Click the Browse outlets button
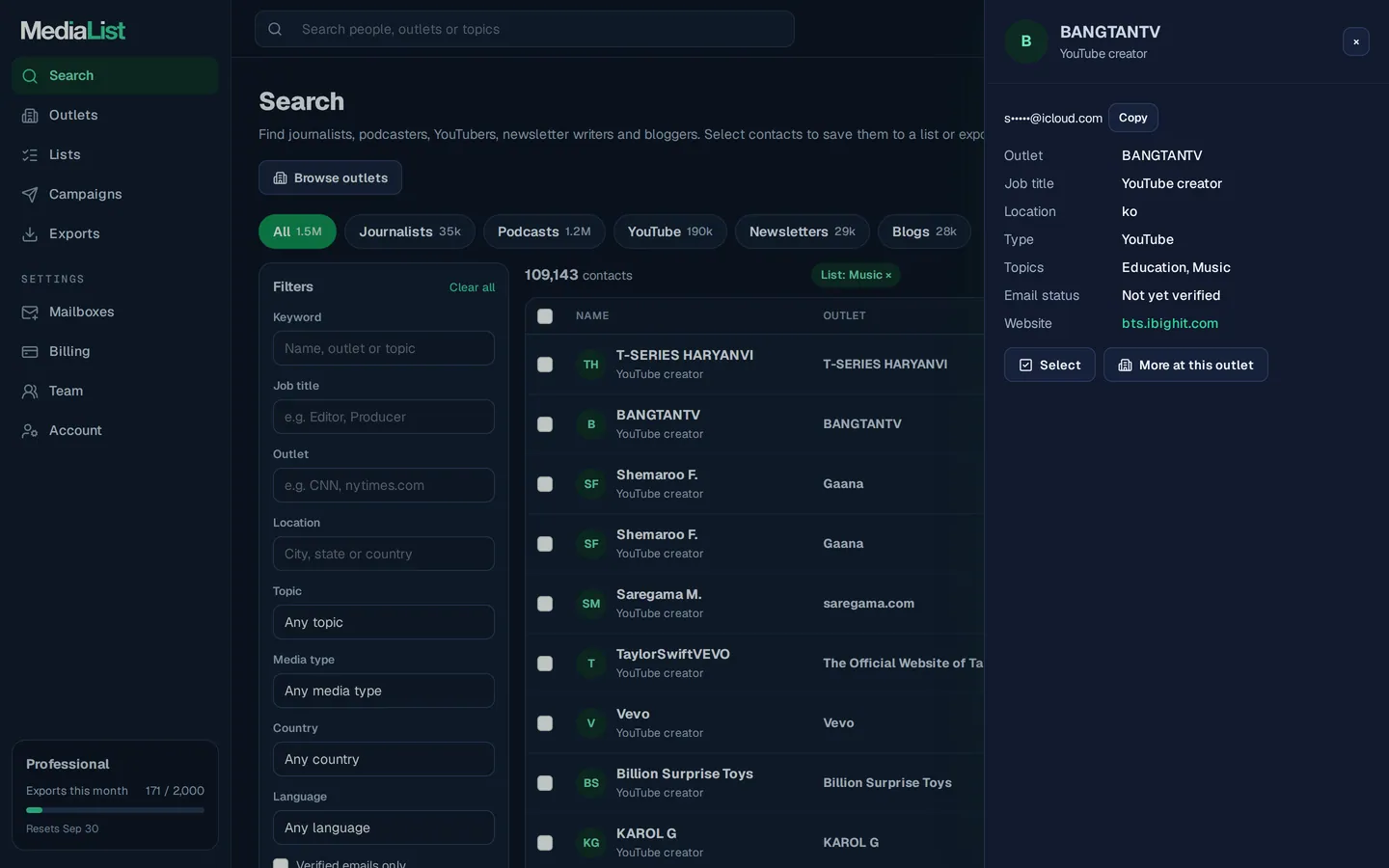Screen dimensions: 1389x868 [330, 177]
